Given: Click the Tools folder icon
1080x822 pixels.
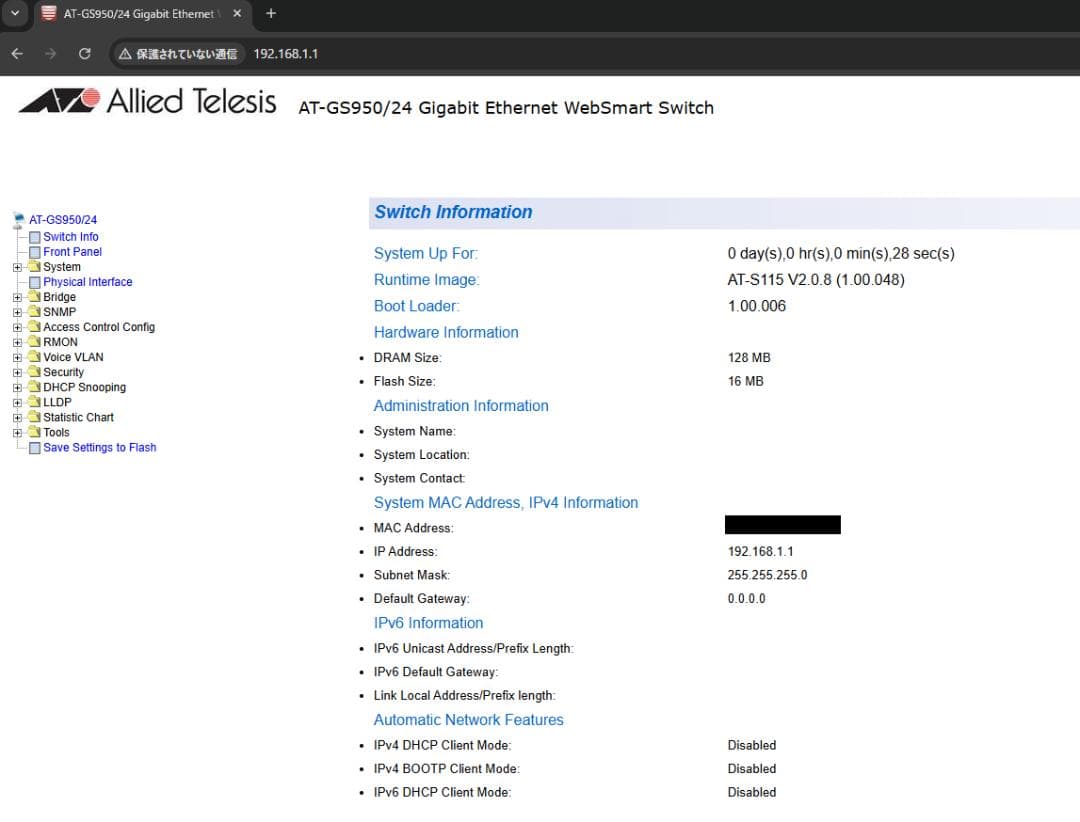Looking at the screenshot, I should tap(34, 433).
